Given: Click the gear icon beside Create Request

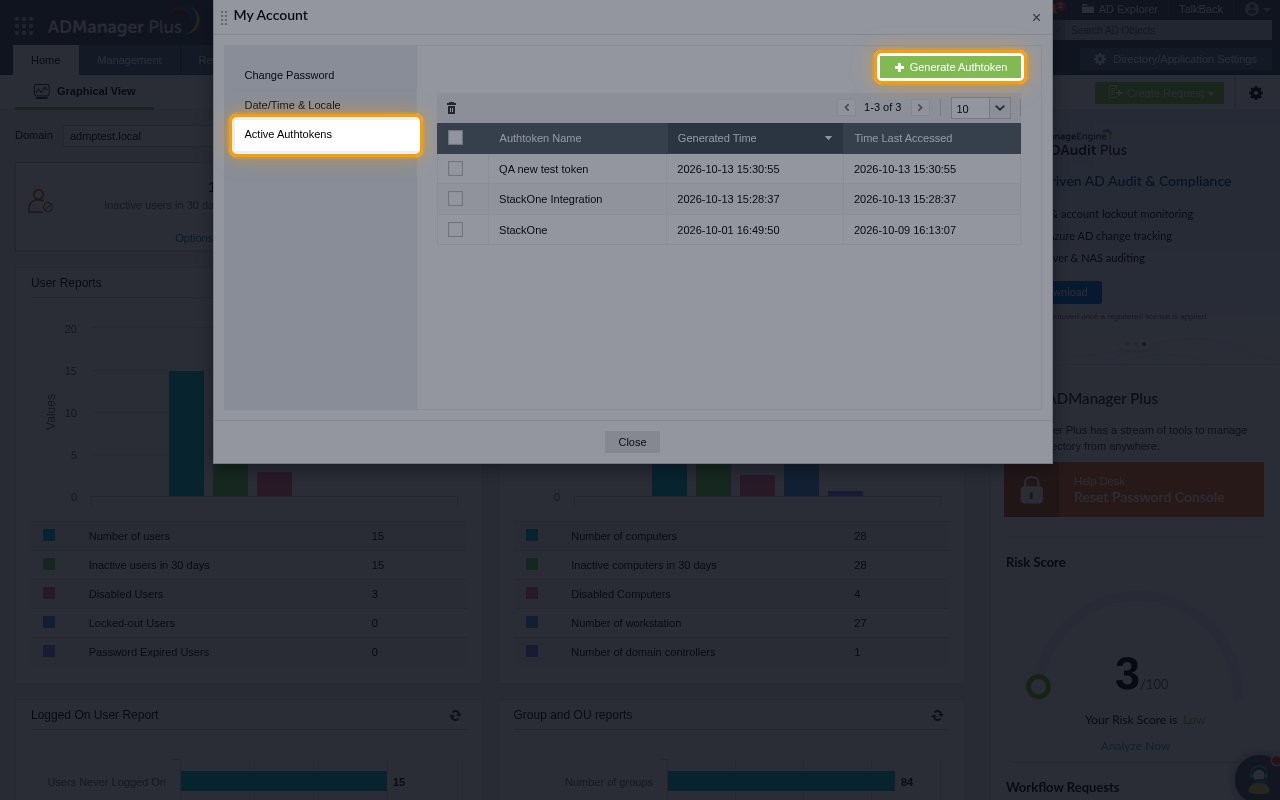Looking at the screenshot, I should click(x=1256, y=93).
